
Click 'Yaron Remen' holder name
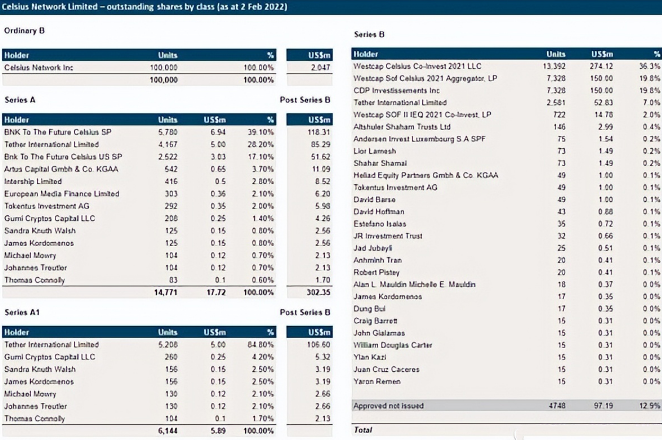point(377,382)
